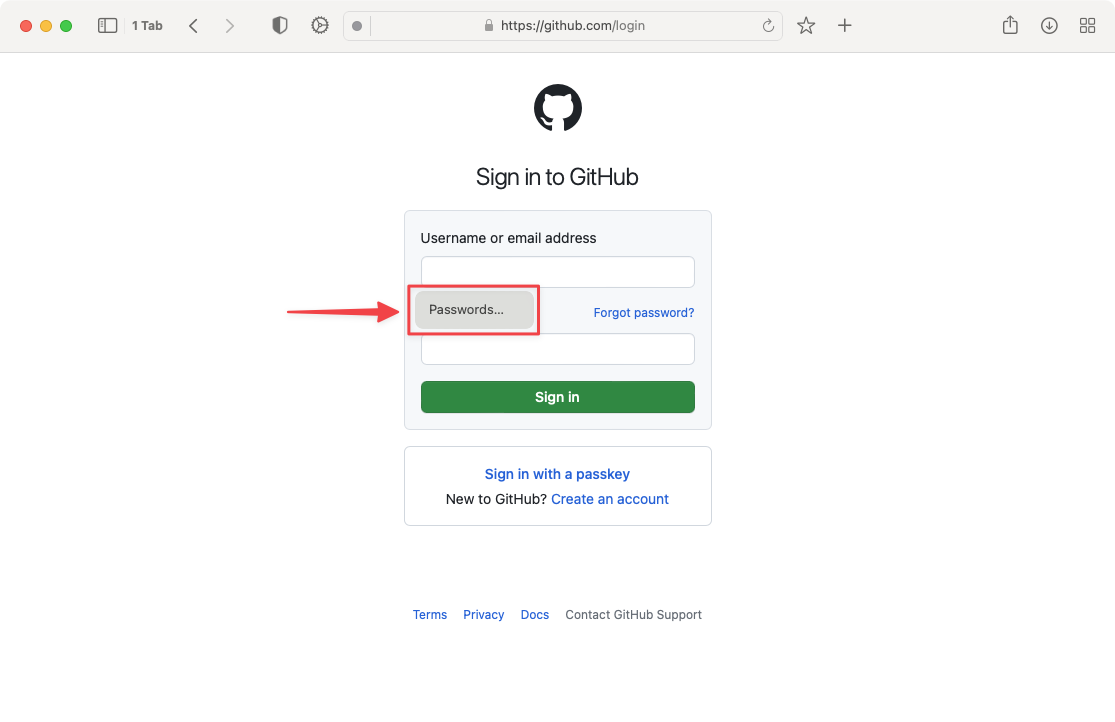This screenshot has height=722, width=1115.
Task: Click the 1 Tab label
Action: (x=146, y=25)
